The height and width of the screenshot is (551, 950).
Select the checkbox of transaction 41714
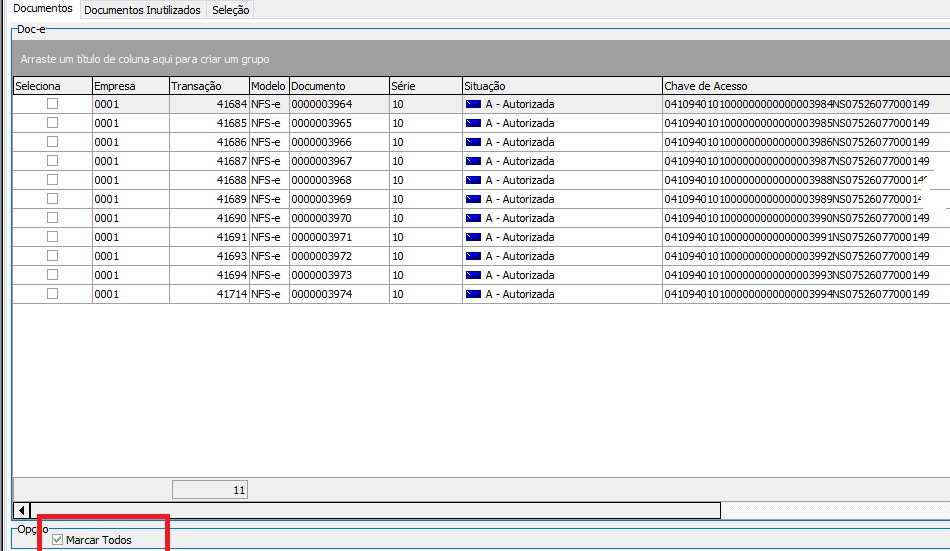pos(53,293)
